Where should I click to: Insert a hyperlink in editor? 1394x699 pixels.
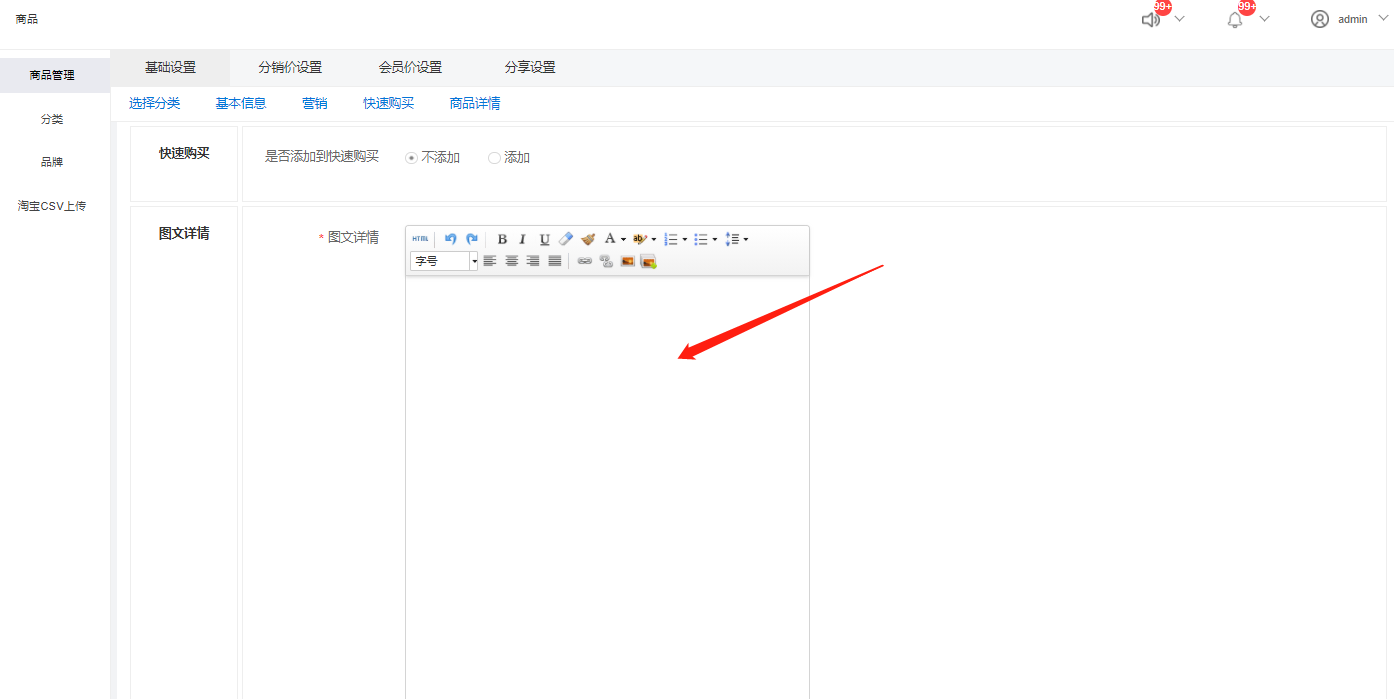point(585,261)
